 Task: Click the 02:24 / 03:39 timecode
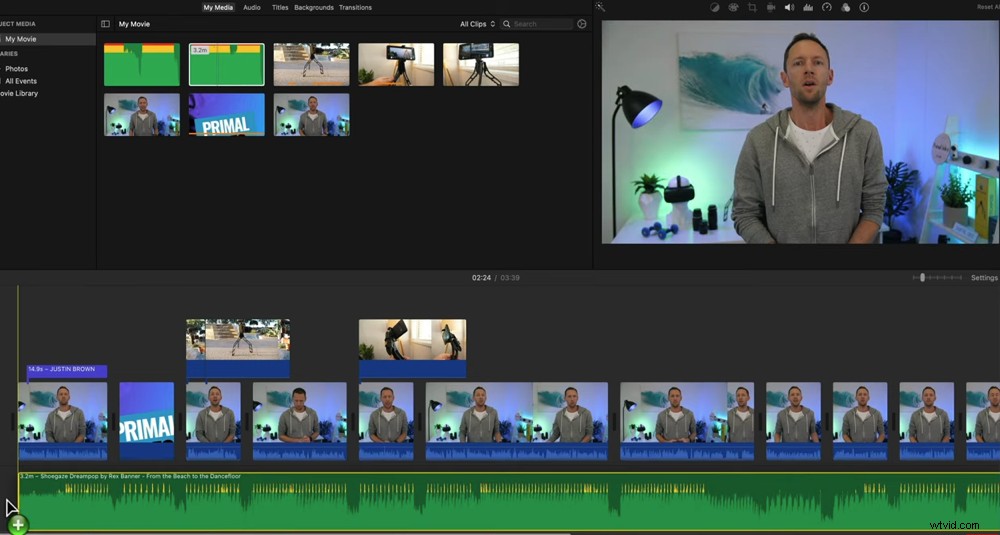(496, 278)
